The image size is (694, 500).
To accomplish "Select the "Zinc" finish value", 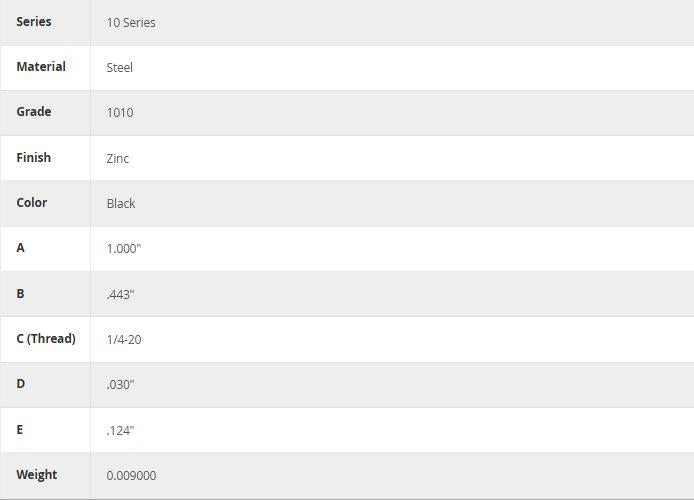I will click(118, 158).
